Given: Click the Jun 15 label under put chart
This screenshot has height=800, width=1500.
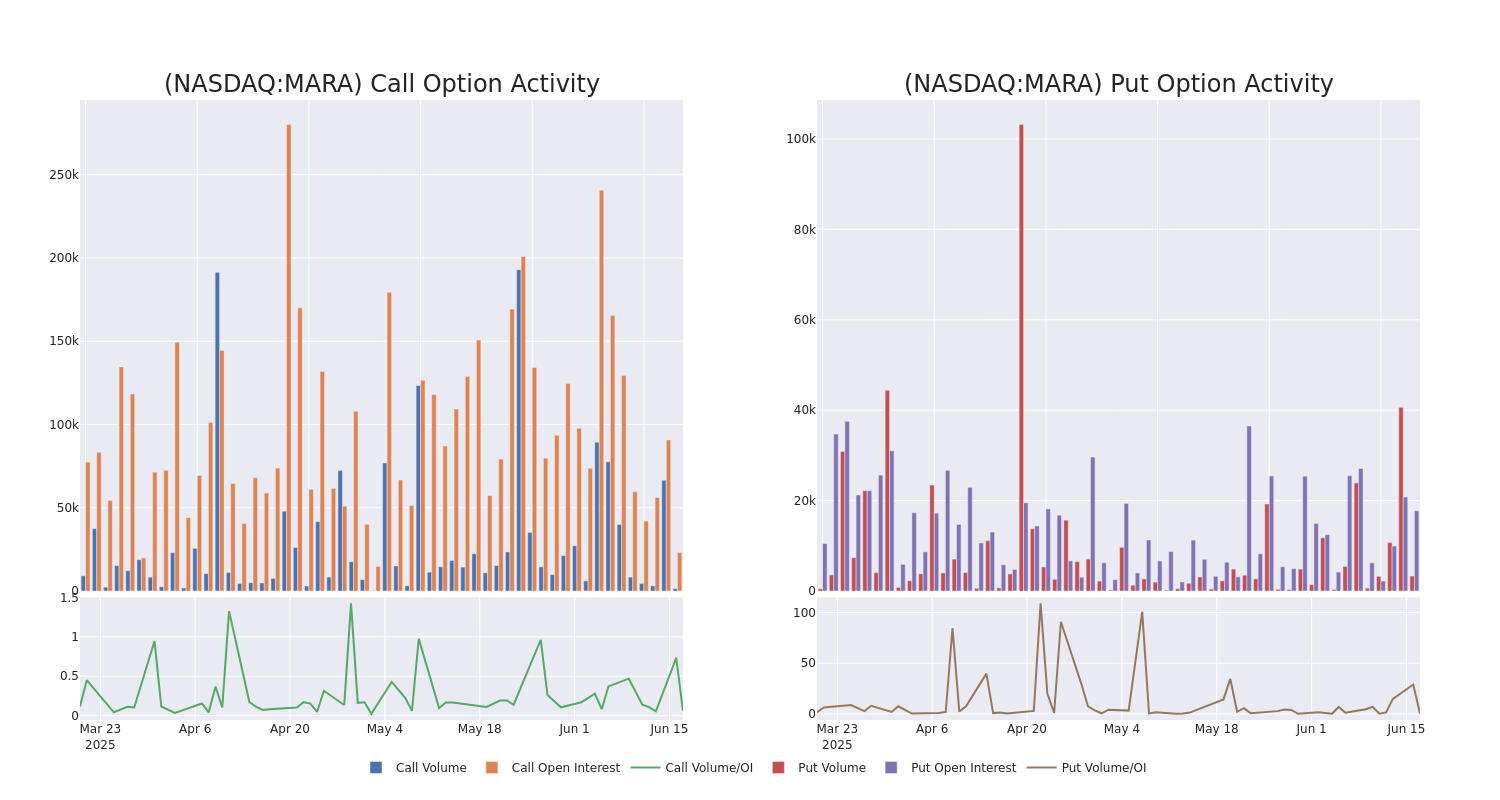Looking at the screenshot, I should [x=1406, y=729].
